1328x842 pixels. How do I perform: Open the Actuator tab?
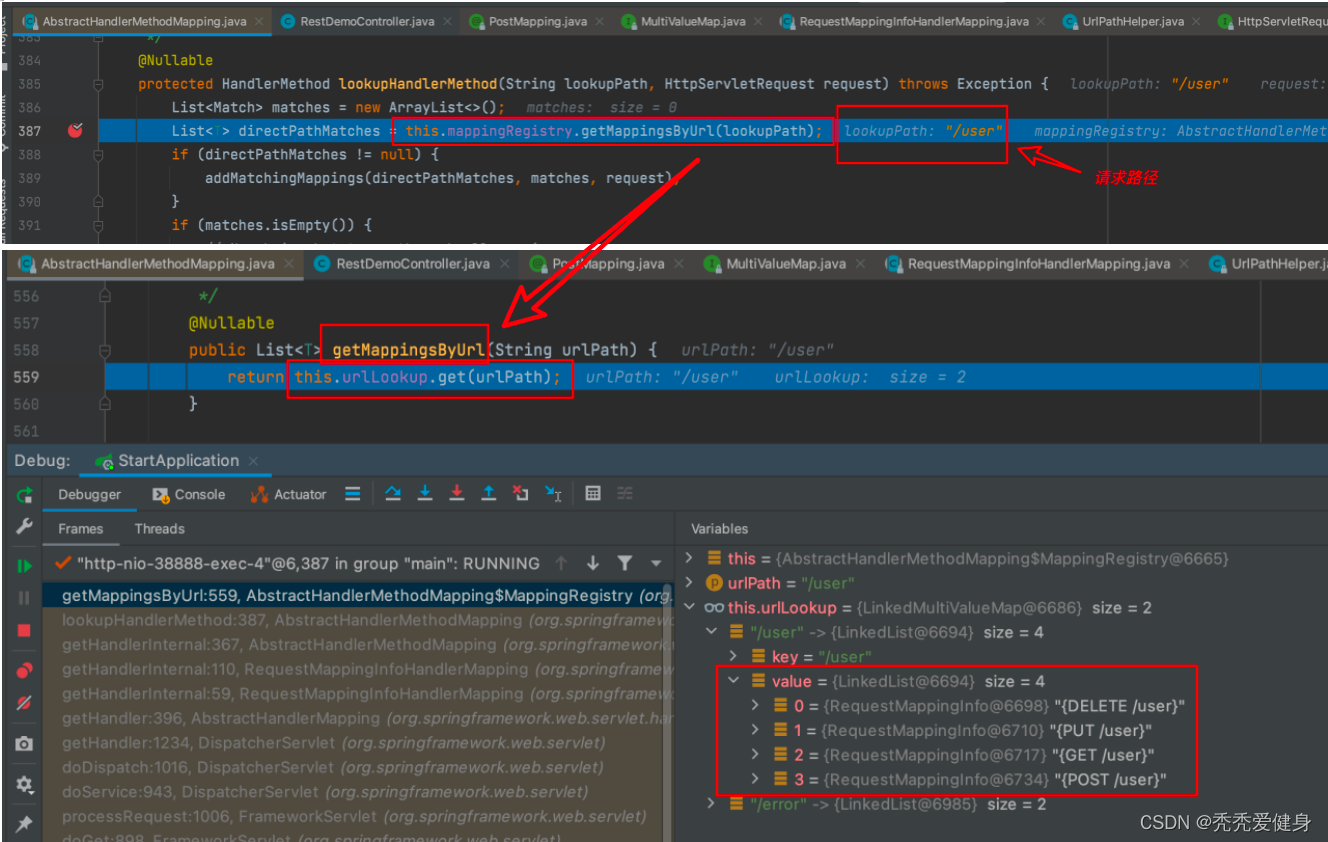click(x=289, y=494)
